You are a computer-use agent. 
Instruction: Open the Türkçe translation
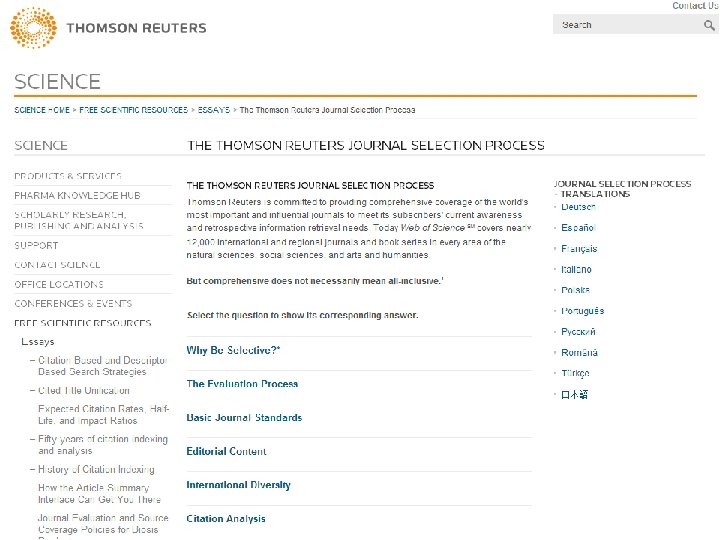tap(575, 373)
